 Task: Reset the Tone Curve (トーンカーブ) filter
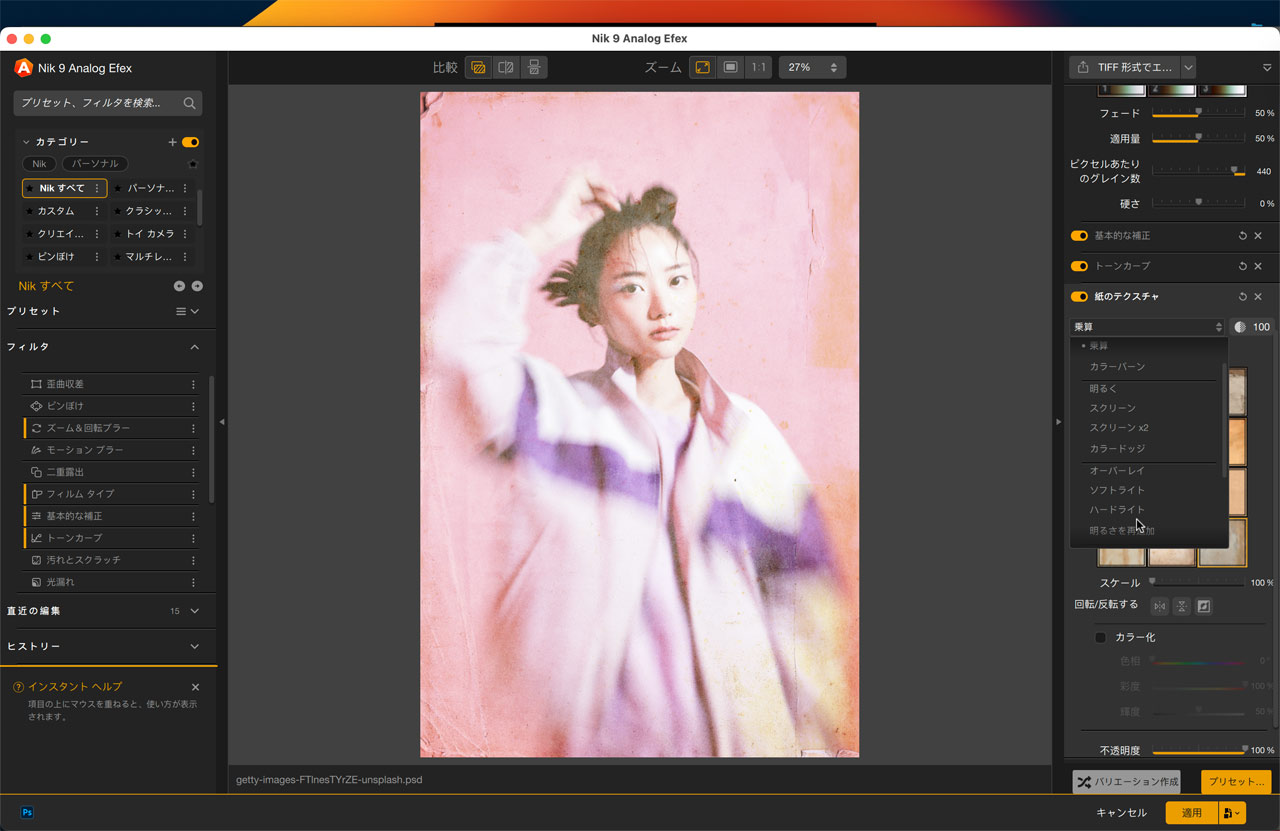point(1242,266)
